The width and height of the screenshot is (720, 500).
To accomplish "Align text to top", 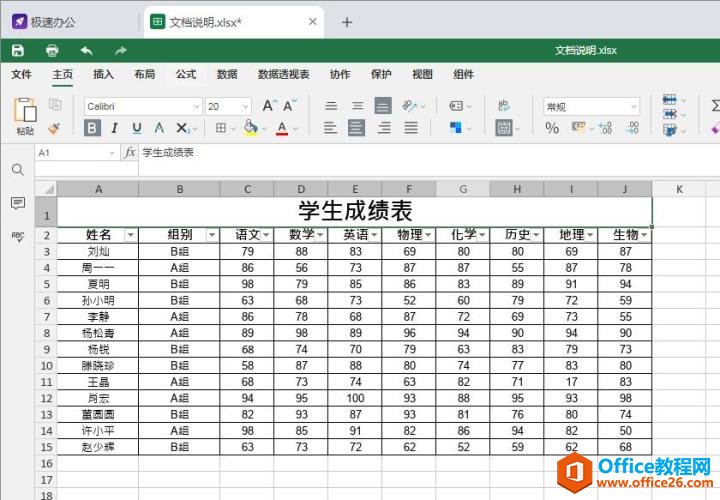I will point(331,106).
